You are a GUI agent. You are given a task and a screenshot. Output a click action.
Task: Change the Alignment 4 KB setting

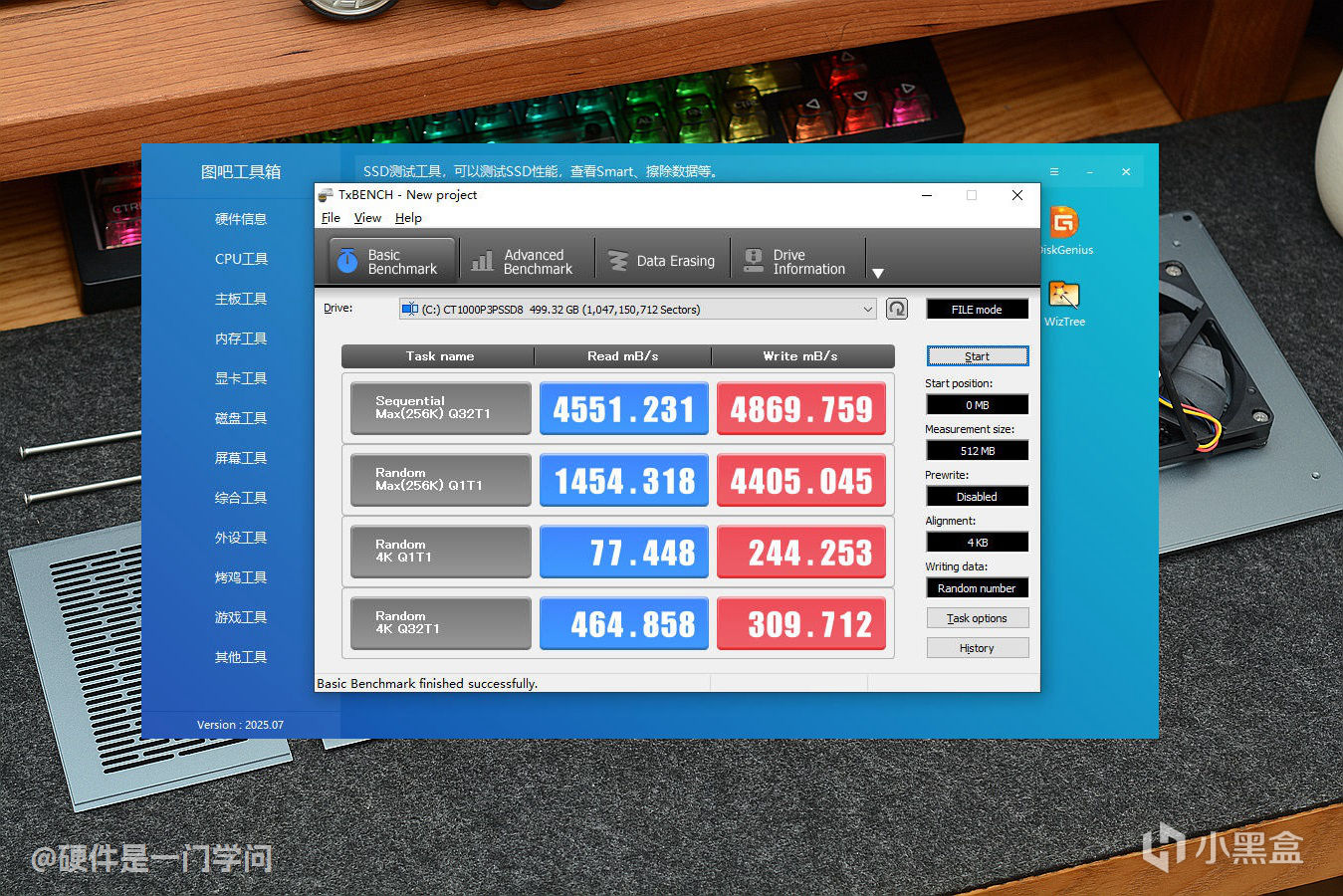tap(977, 543)
